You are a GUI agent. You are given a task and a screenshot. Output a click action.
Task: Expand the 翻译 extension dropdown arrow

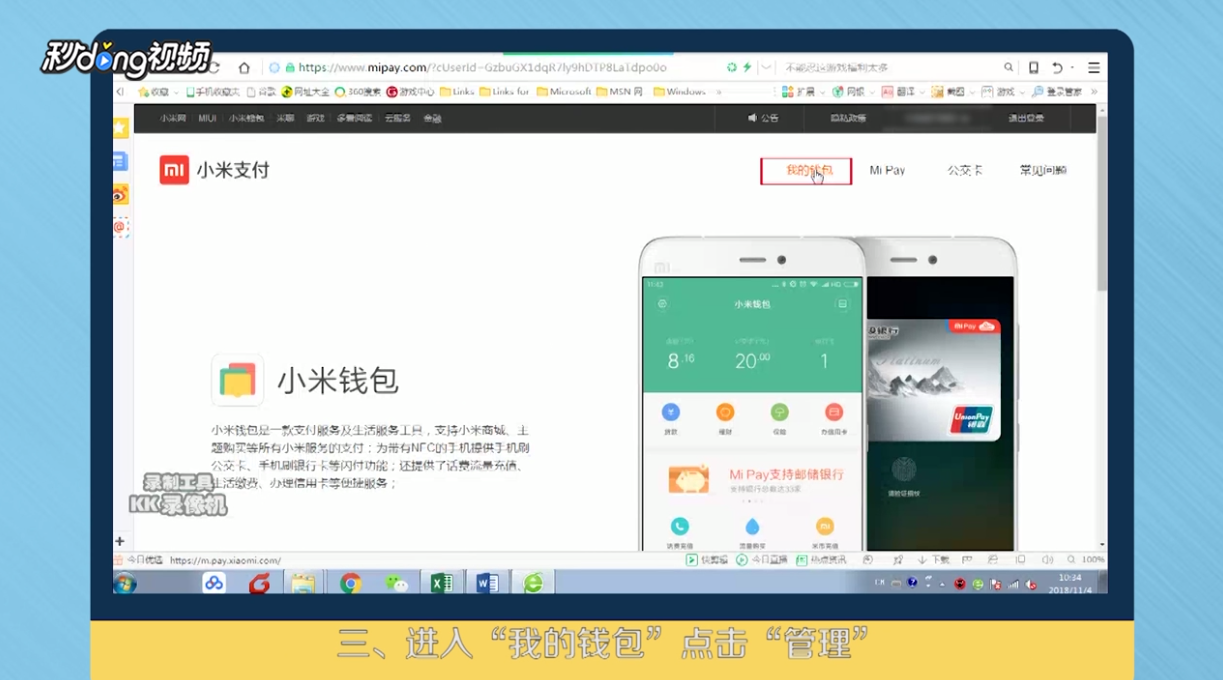click(921, 91)
